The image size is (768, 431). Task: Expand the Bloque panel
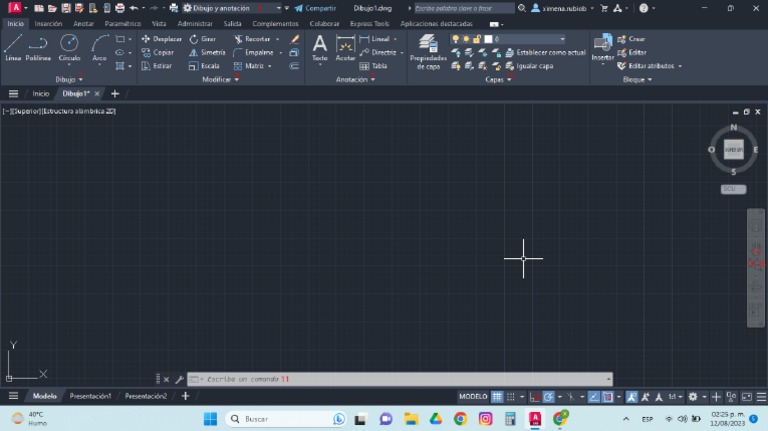coord(637,79)
